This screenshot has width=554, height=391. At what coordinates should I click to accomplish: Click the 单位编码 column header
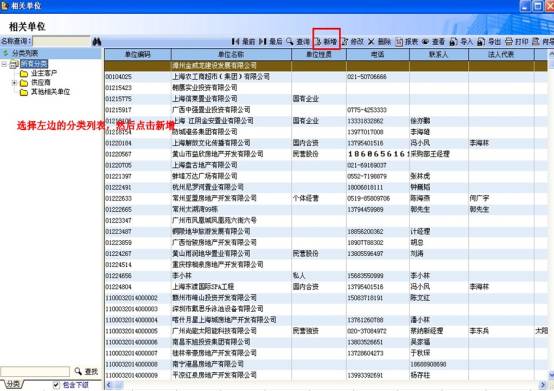138,54
